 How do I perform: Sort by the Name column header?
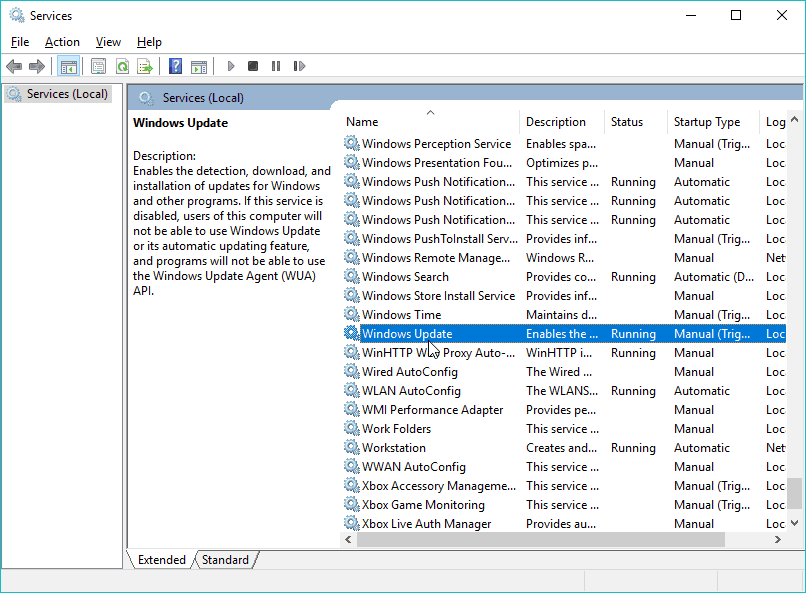pos(430,122)
